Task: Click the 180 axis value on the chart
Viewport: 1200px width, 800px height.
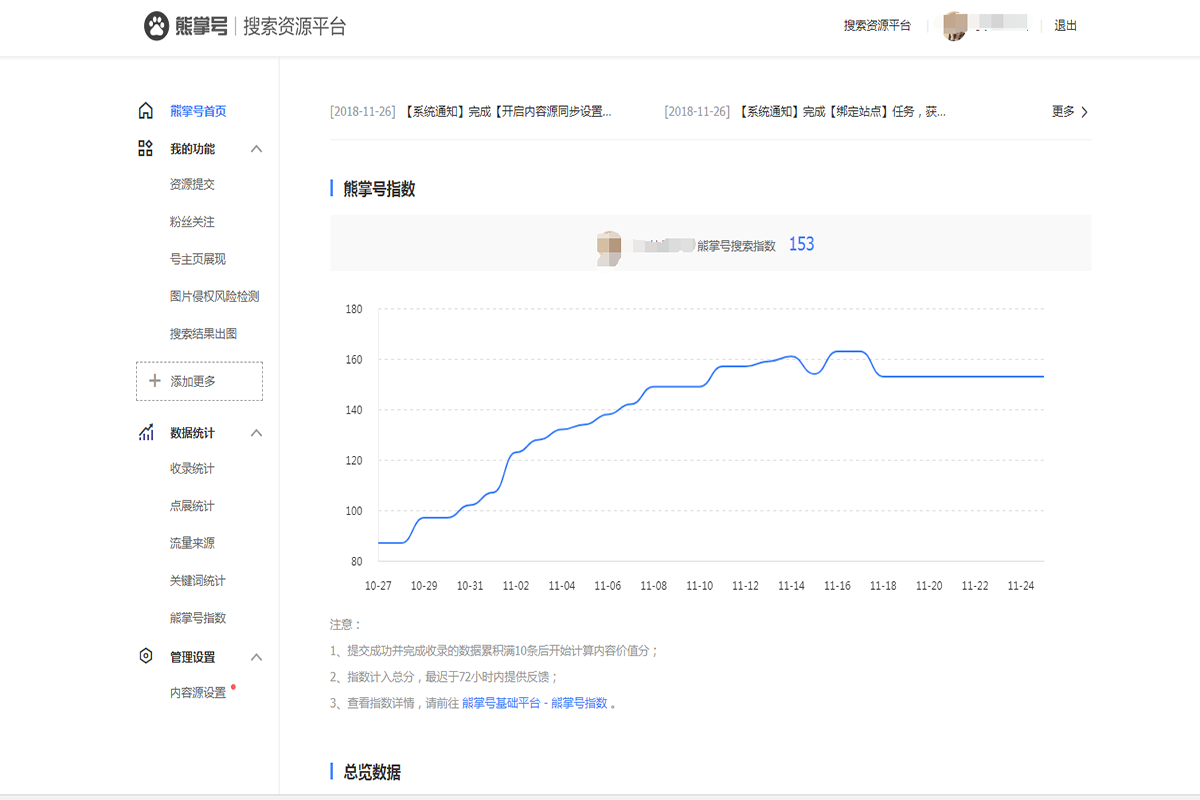Action: 354,309
